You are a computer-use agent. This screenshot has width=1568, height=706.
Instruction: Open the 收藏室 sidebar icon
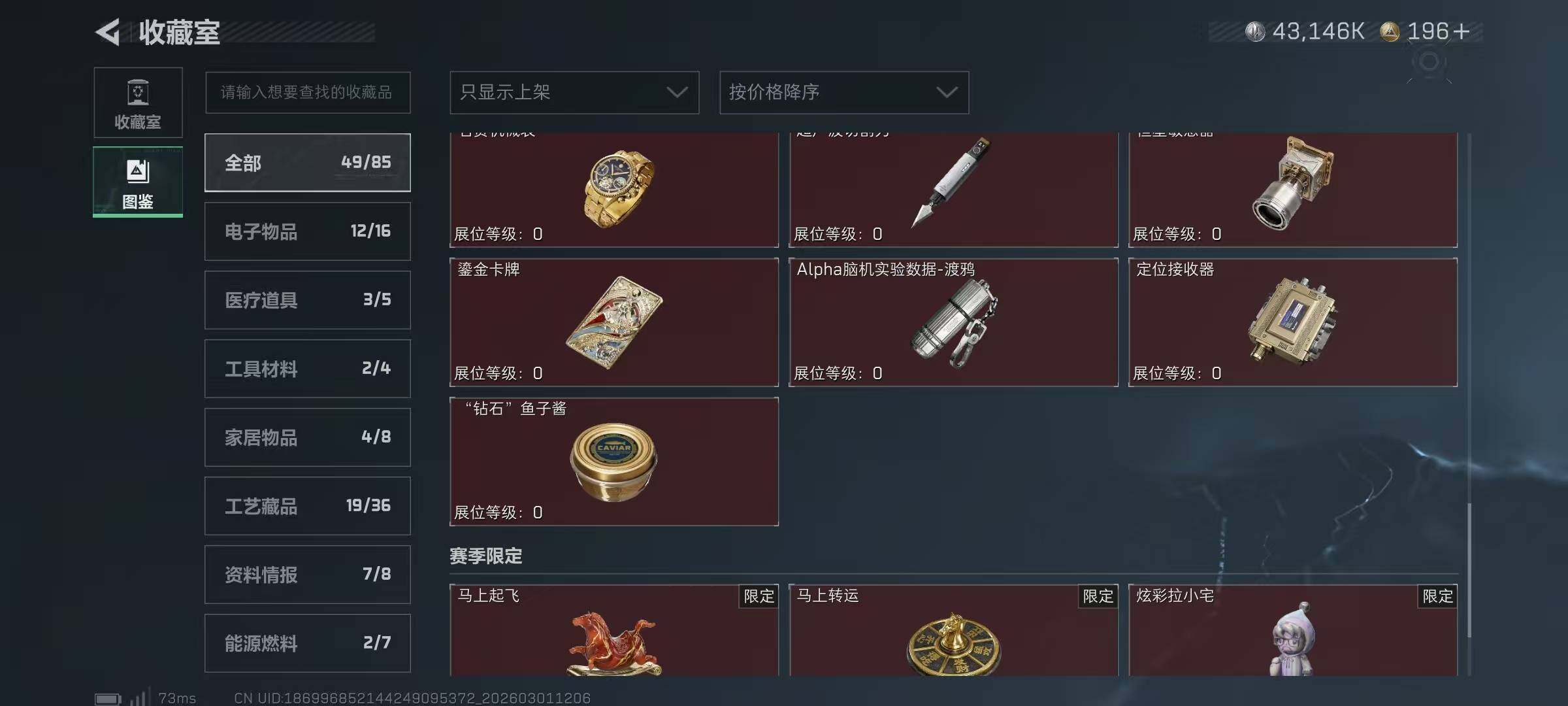tap(138, 103)
